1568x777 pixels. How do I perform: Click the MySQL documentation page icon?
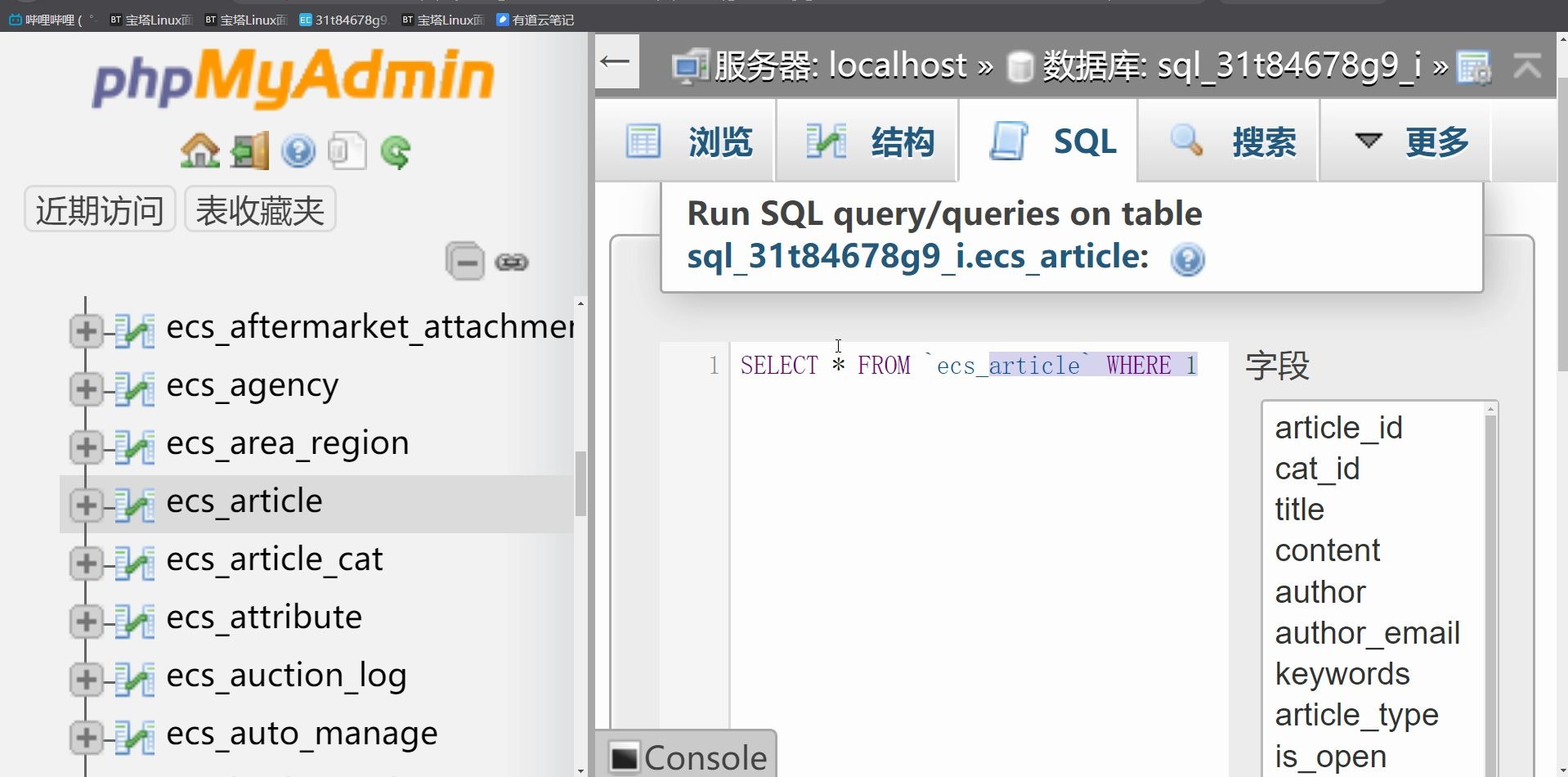(x=347, y=150)
